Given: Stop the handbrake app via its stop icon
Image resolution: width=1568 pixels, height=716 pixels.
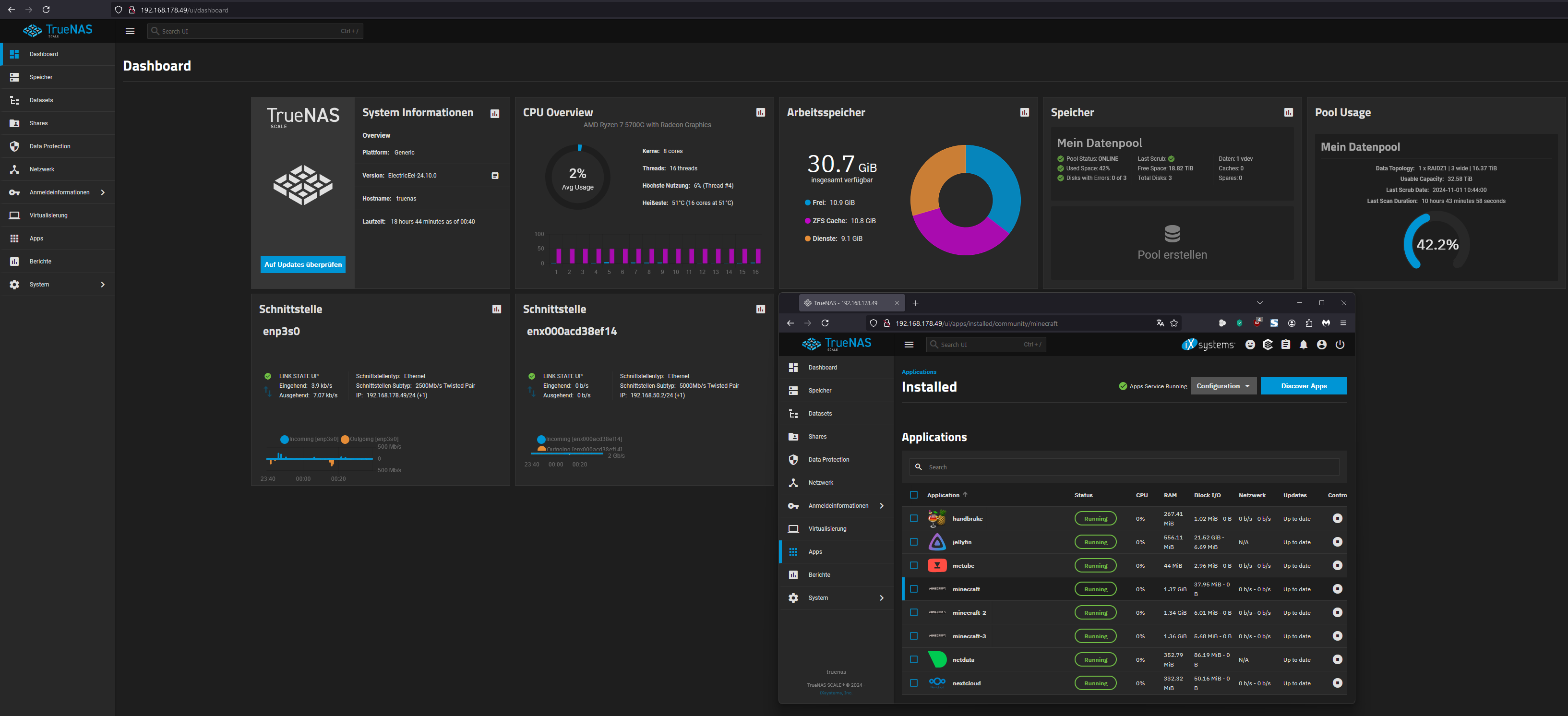Looking at the screenshot, I should pyautogui.click(x=1337, y=519).
